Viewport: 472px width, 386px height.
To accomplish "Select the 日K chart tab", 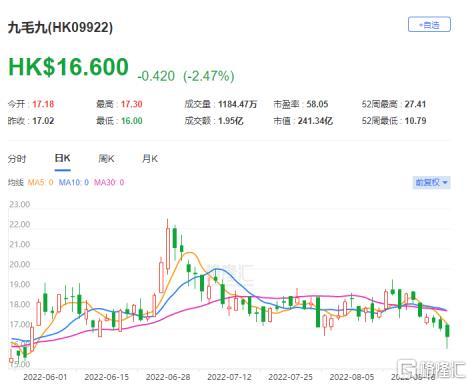I will coord(62,158).
